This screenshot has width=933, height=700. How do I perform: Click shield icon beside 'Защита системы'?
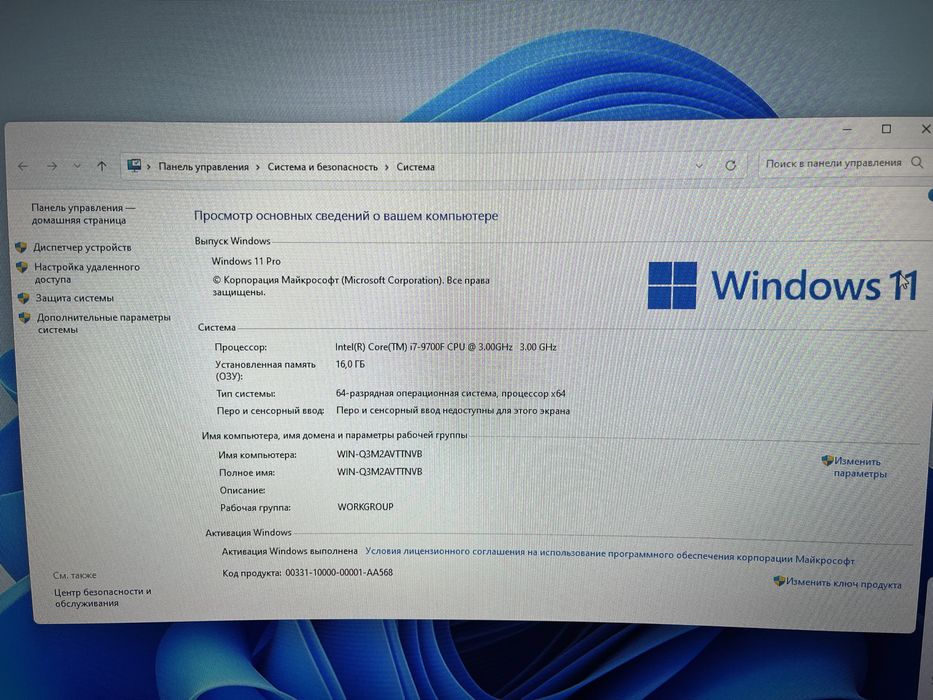(x=23, y=298)
